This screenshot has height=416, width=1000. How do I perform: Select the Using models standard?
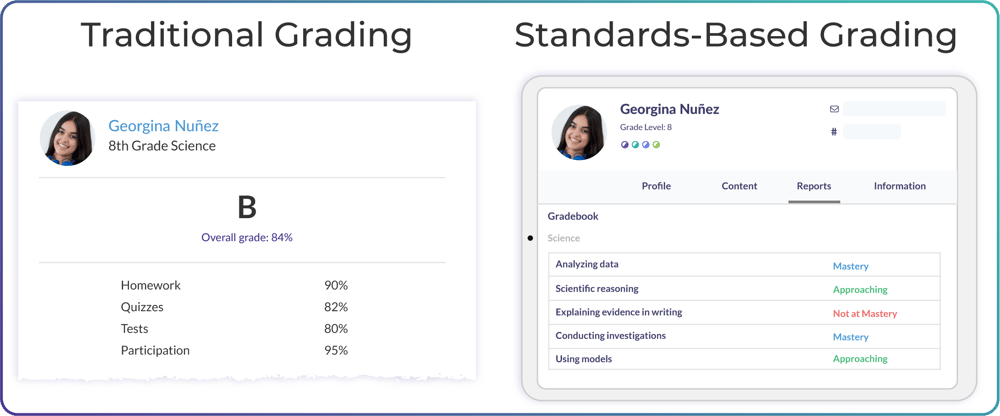pyautogui.click(x=584, y=359)
